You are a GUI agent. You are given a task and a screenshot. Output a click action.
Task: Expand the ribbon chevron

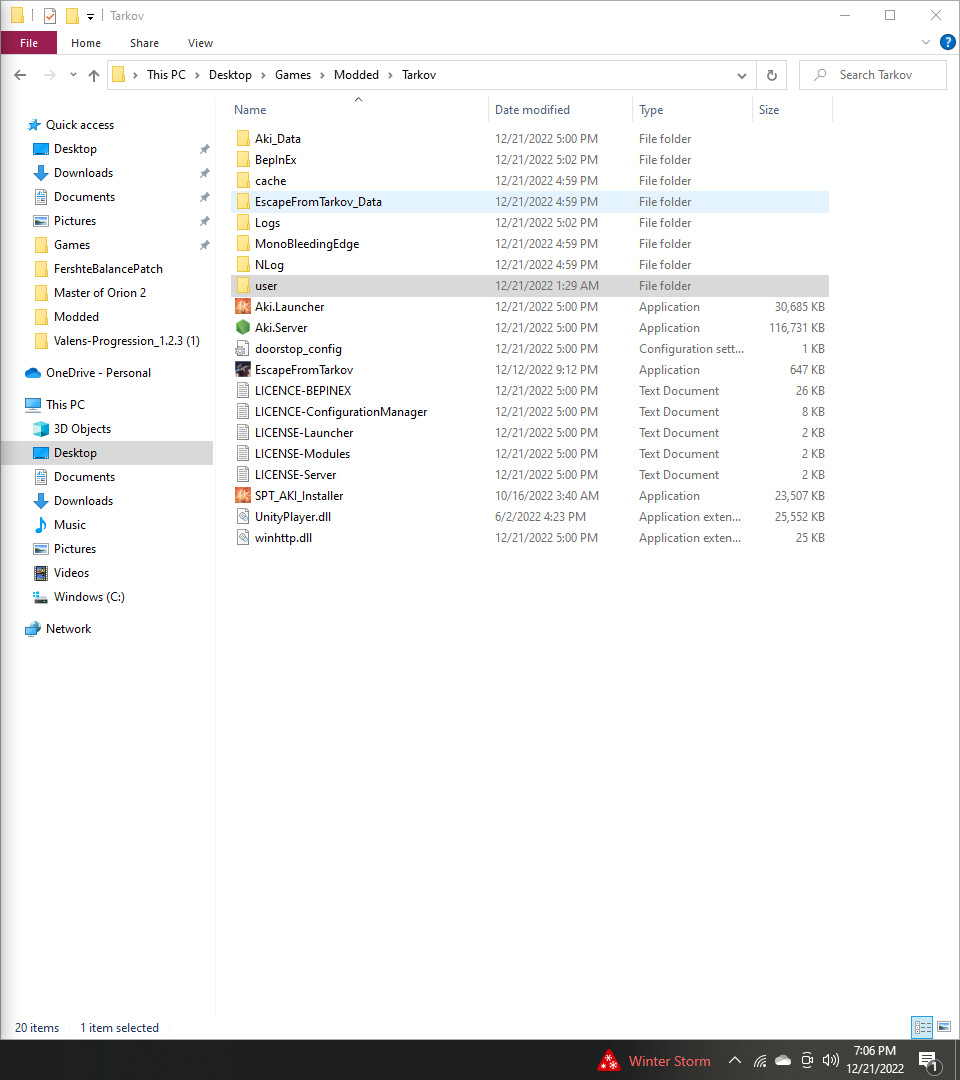[925, 43]
